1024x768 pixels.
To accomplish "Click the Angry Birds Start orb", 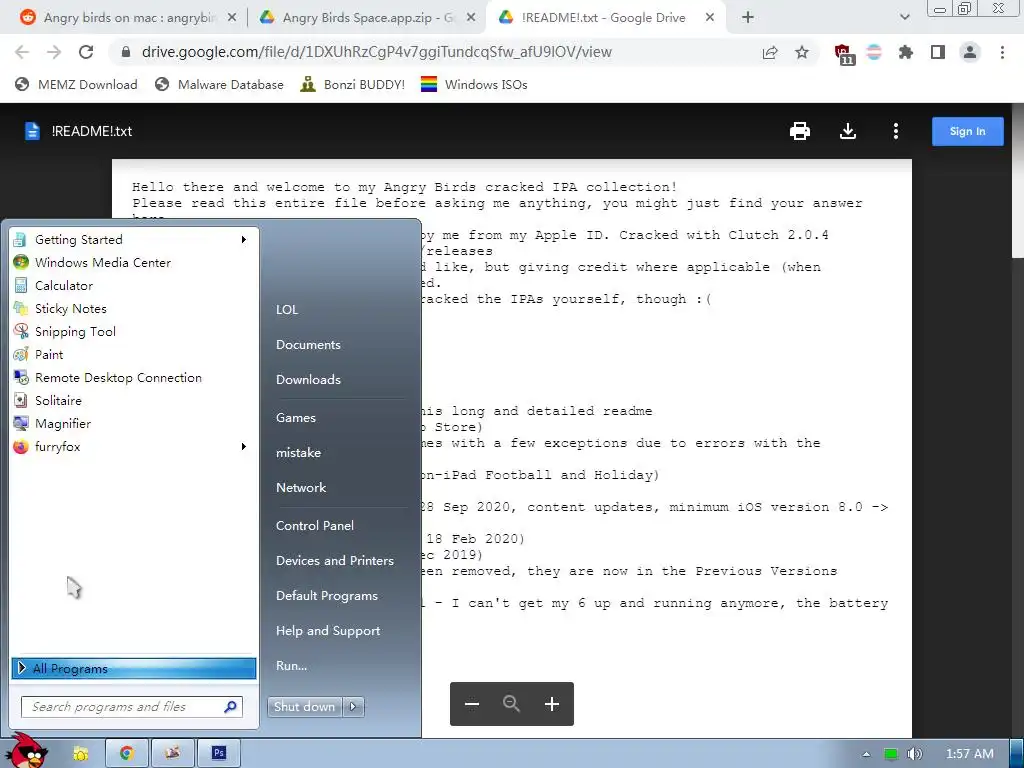I will coord(27,751).
